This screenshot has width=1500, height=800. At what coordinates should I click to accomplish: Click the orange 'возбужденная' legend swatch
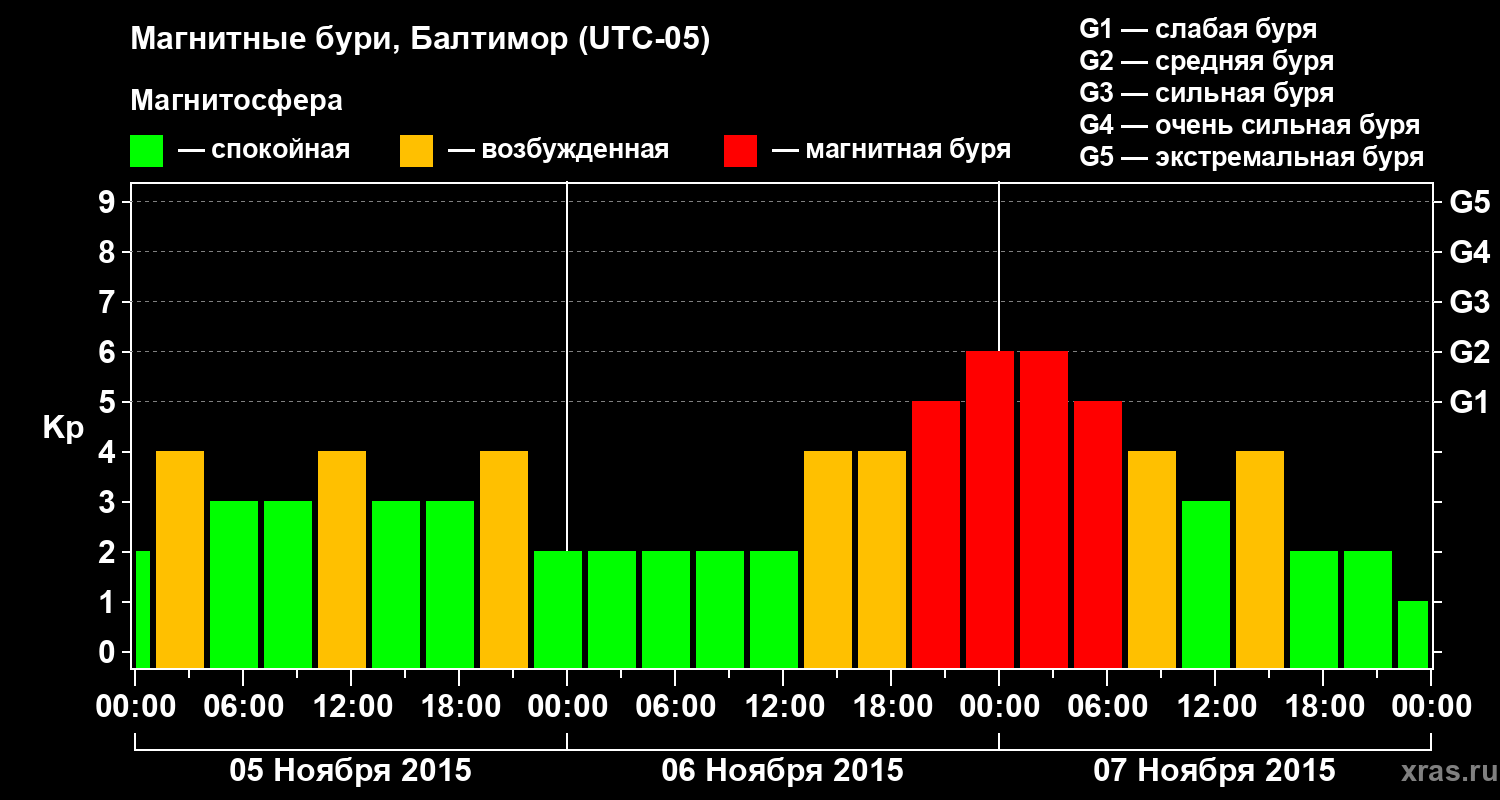pos(416,151)
